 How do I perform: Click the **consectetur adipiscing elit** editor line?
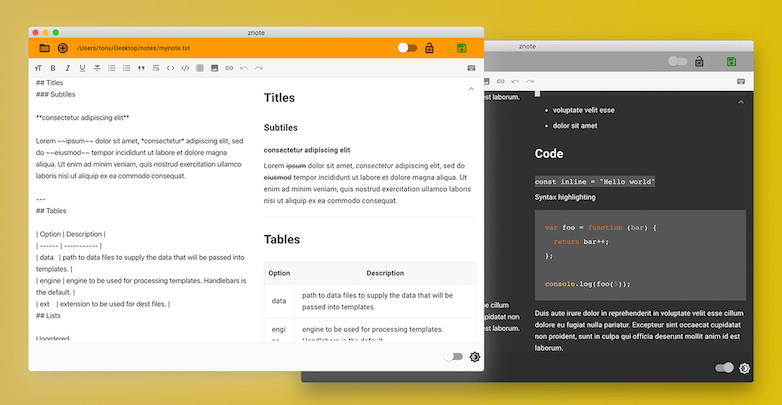click(x=83, y=118)
